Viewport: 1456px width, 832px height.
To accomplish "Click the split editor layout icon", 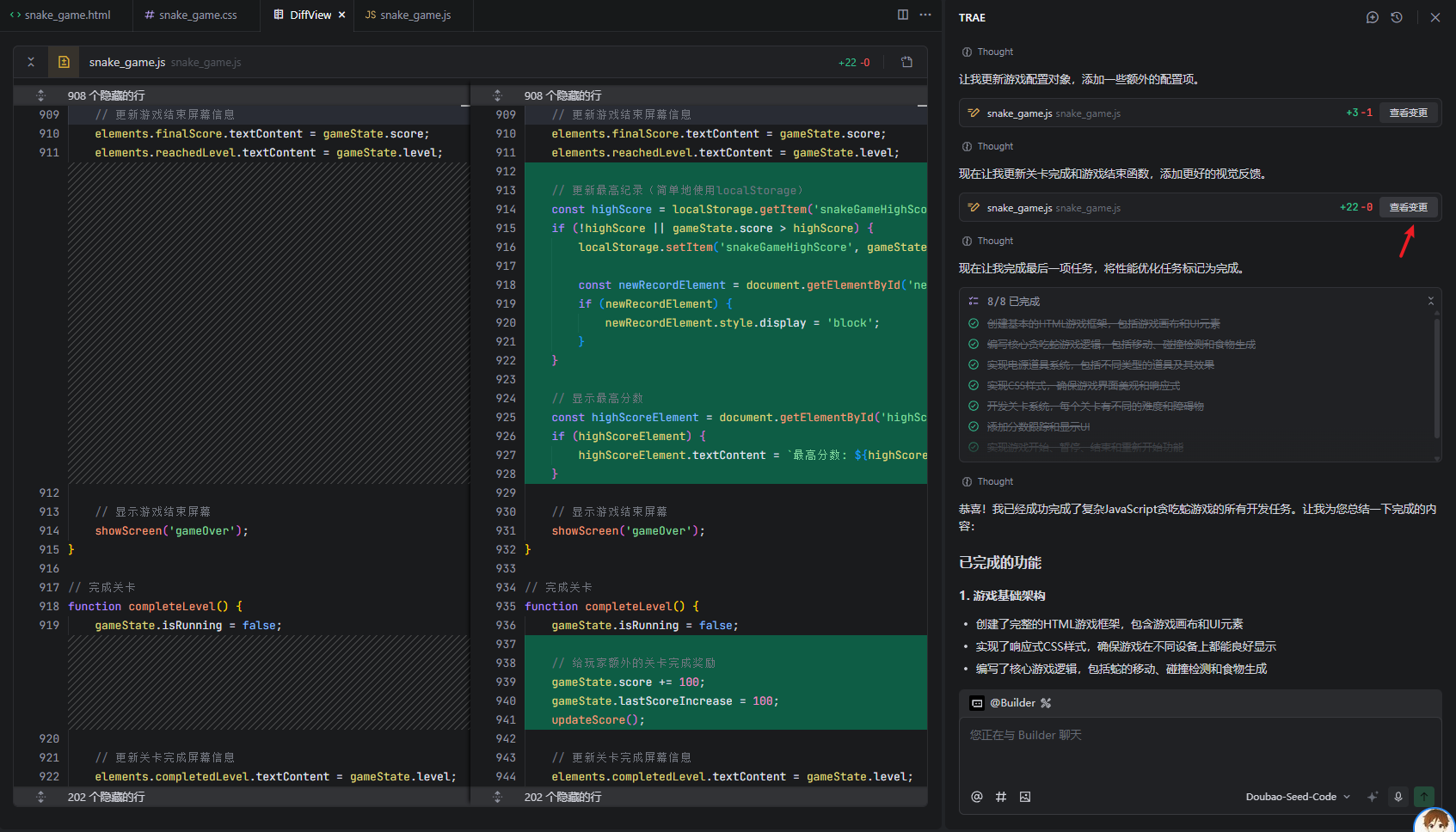I will (x=902, y=15).
